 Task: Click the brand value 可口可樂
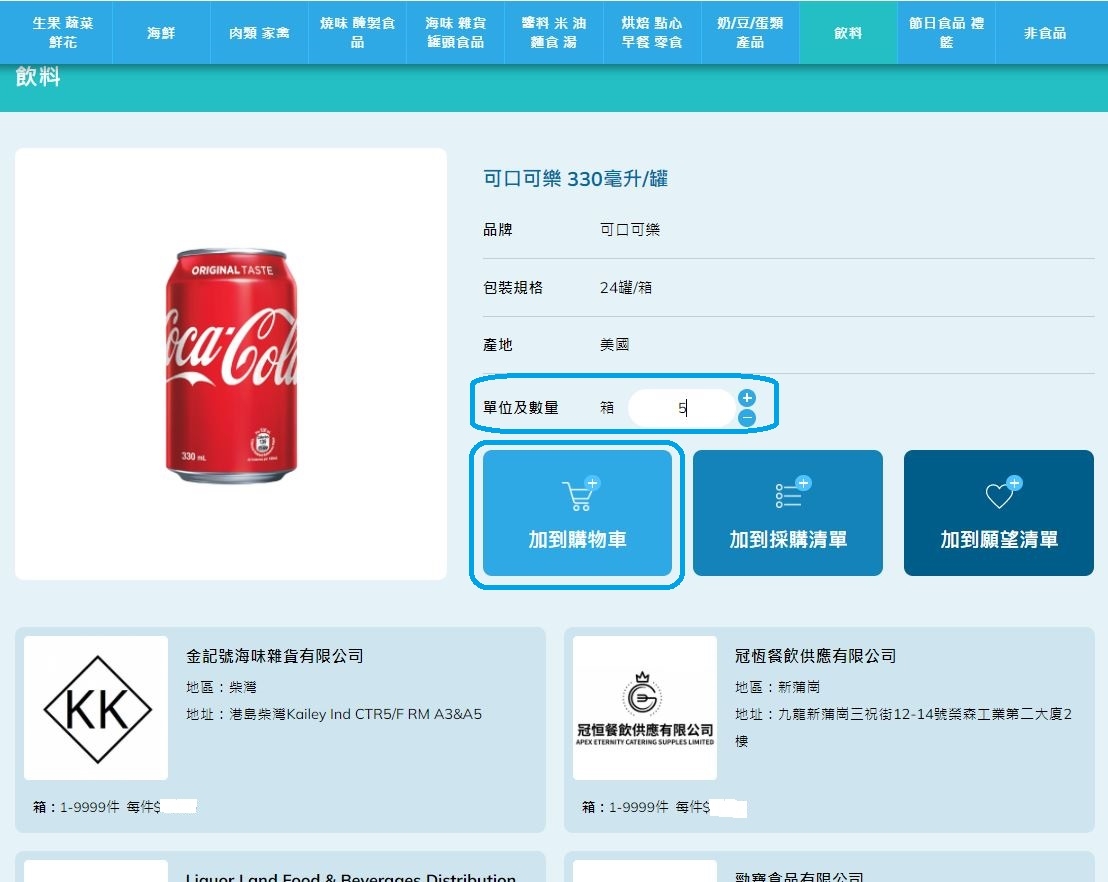pyautogui.click(x=630, y=230)
